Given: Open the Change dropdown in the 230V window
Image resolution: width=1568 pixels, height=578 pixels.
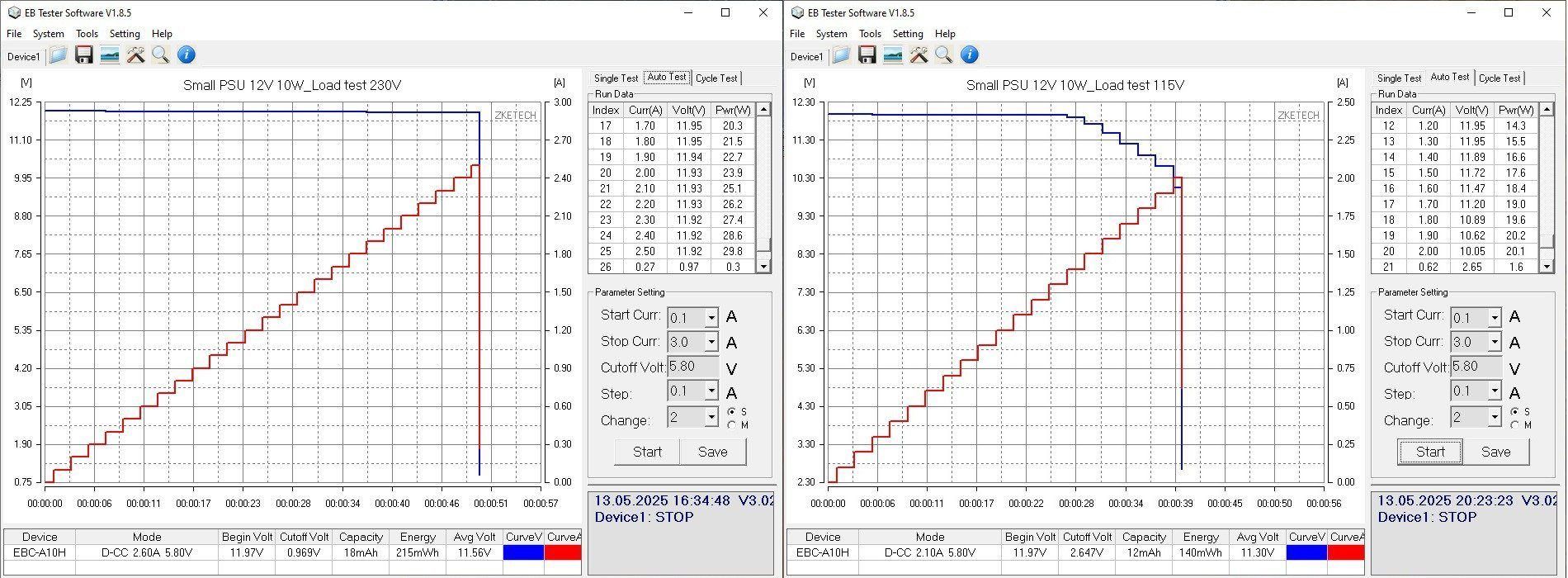Looking at the screenshot, I should pyautogui.click(x=711, y=418).
